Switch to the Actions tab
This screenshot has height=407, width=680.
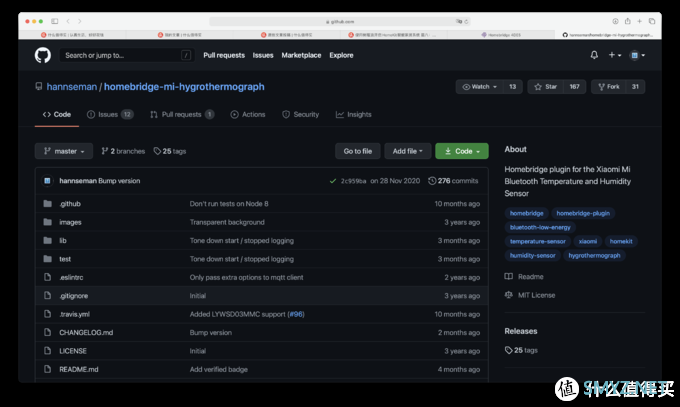point(248,115)
